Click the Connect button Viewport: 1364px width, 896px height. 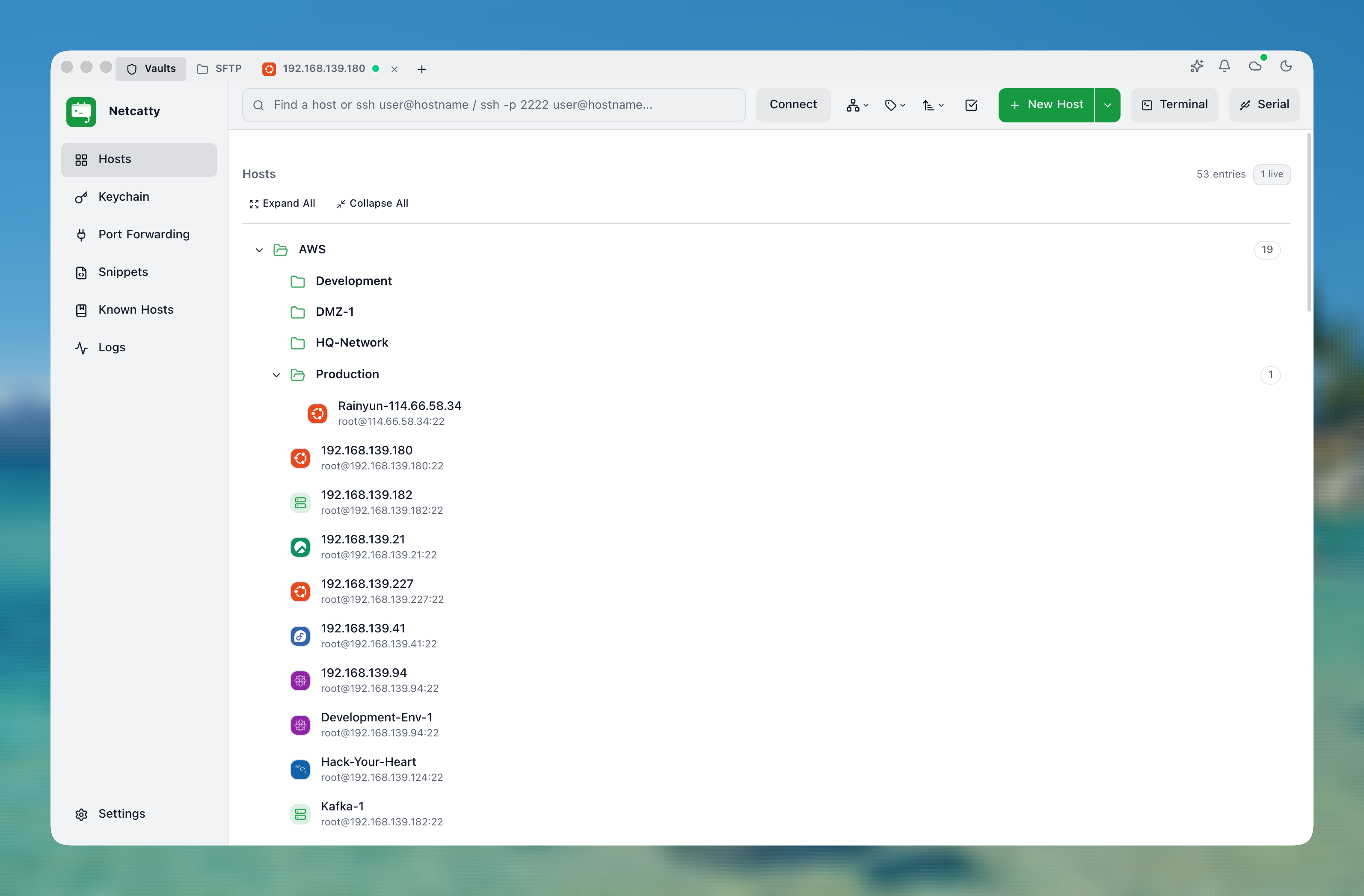click(793, 105)
